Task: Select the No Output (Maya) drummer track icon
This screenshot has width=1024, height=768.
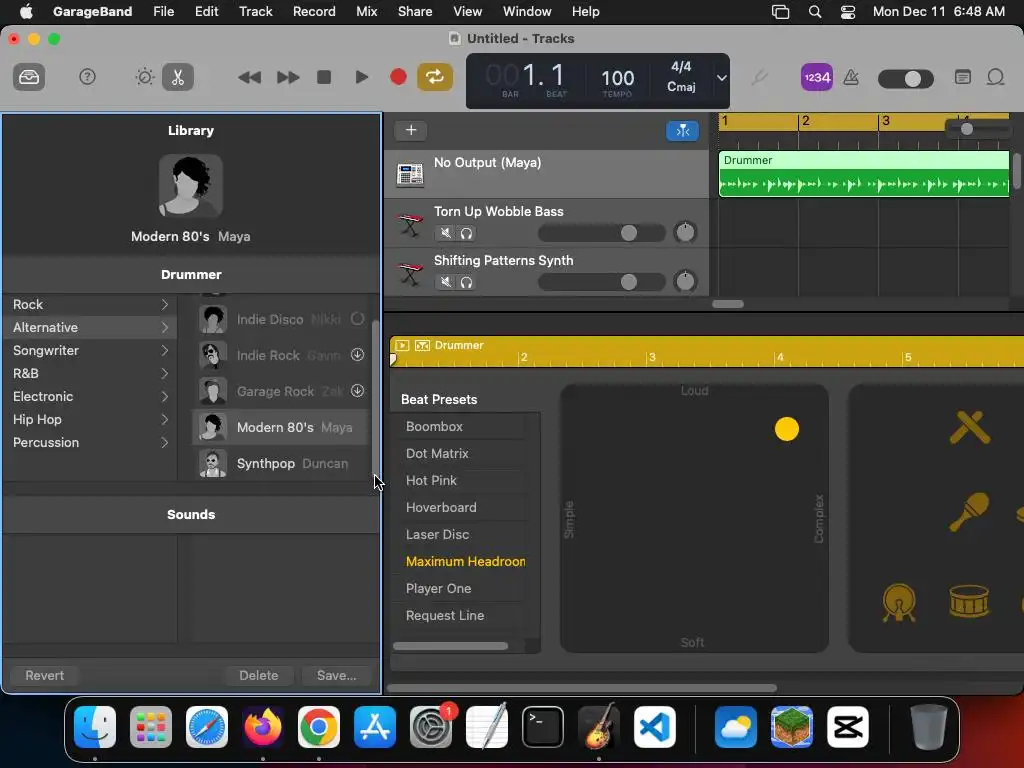Action: [x=410, y=174]
